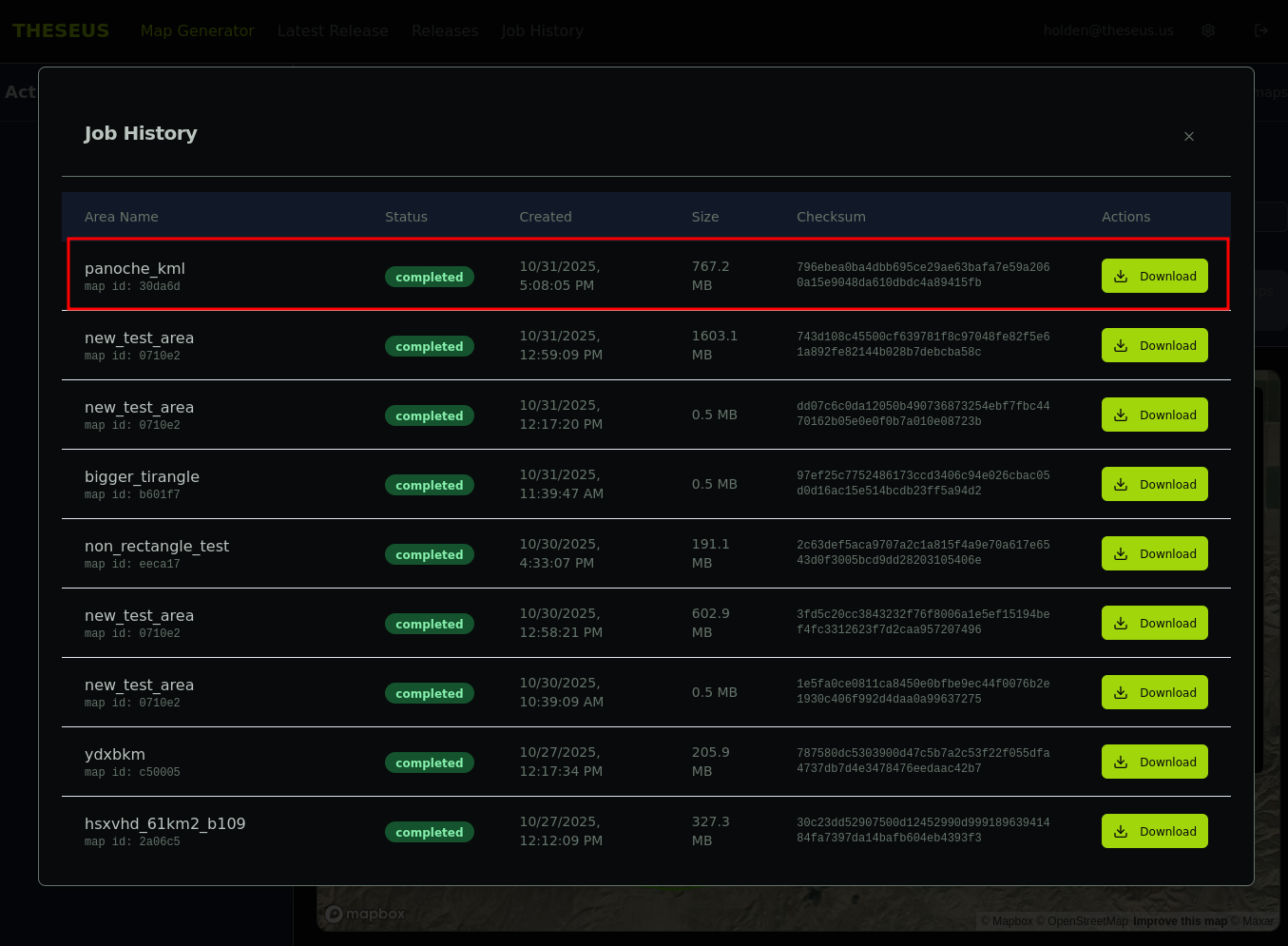Go to Latest Release page
This screenshot has height=946, width=1288.
click(333, 30)
